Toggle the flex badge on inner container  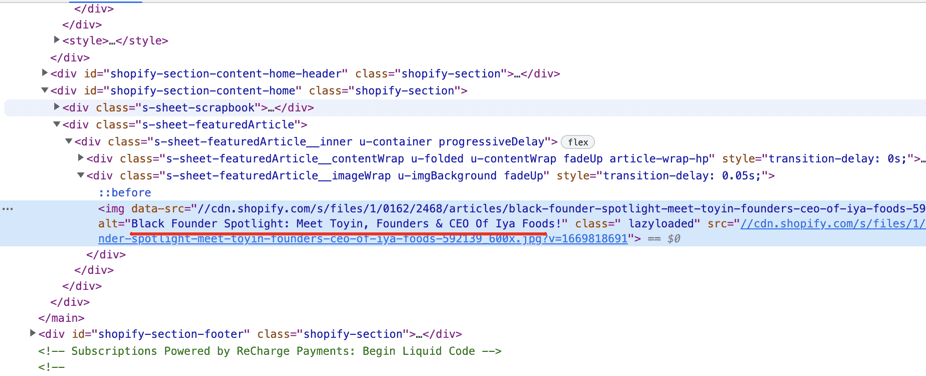pyautogui.click(x=578, y=142)
